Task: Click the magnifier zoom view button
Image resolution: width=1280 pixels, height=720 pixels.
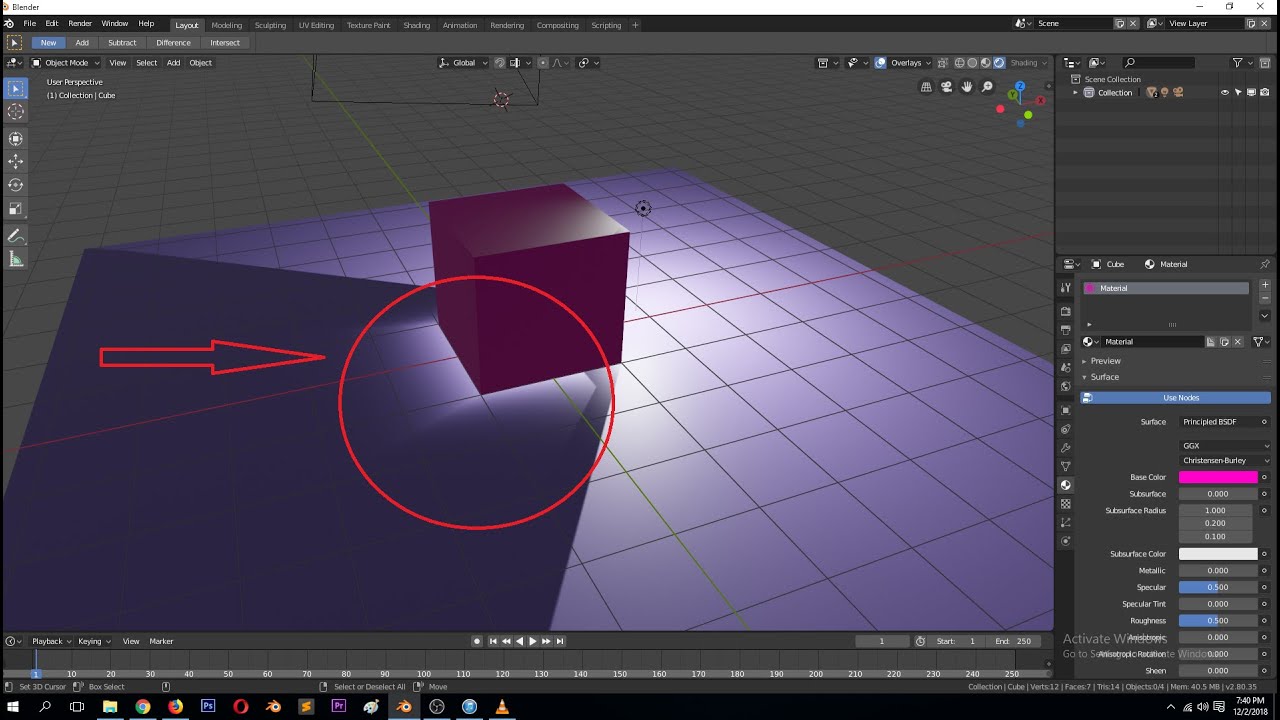Action: 987,87
